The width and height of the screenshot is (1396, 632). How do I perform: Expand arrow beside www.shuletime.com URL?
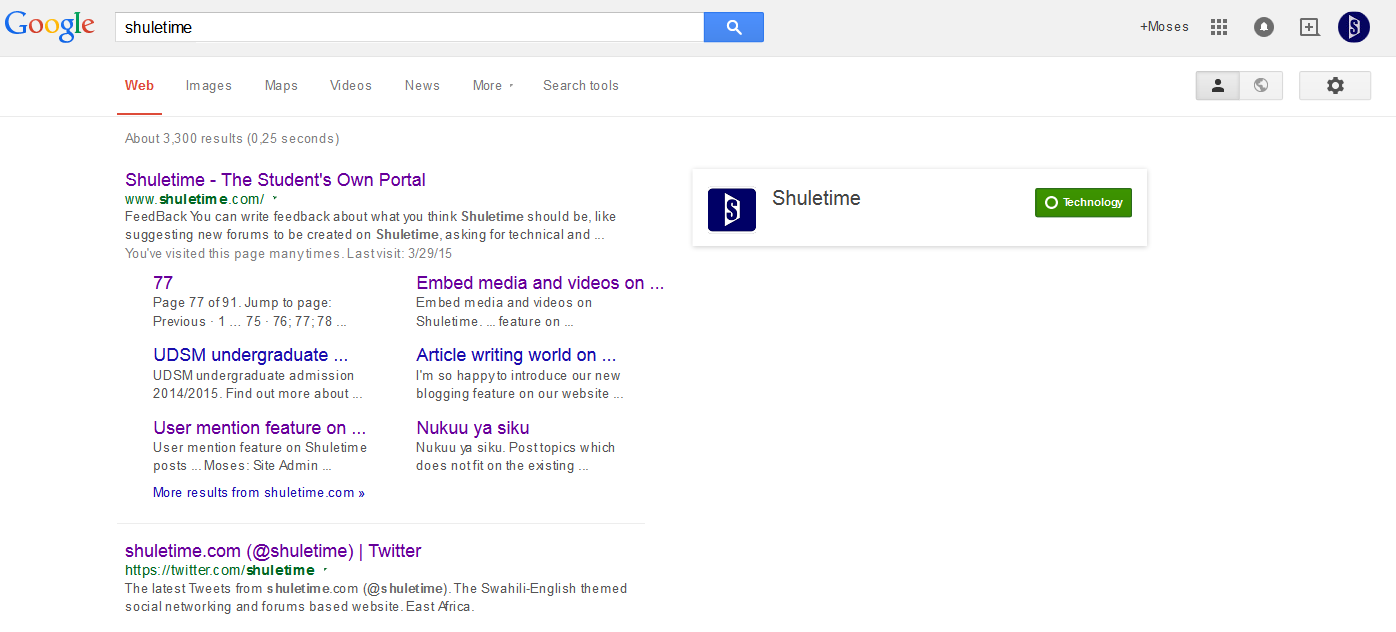(x=275, y=199)
